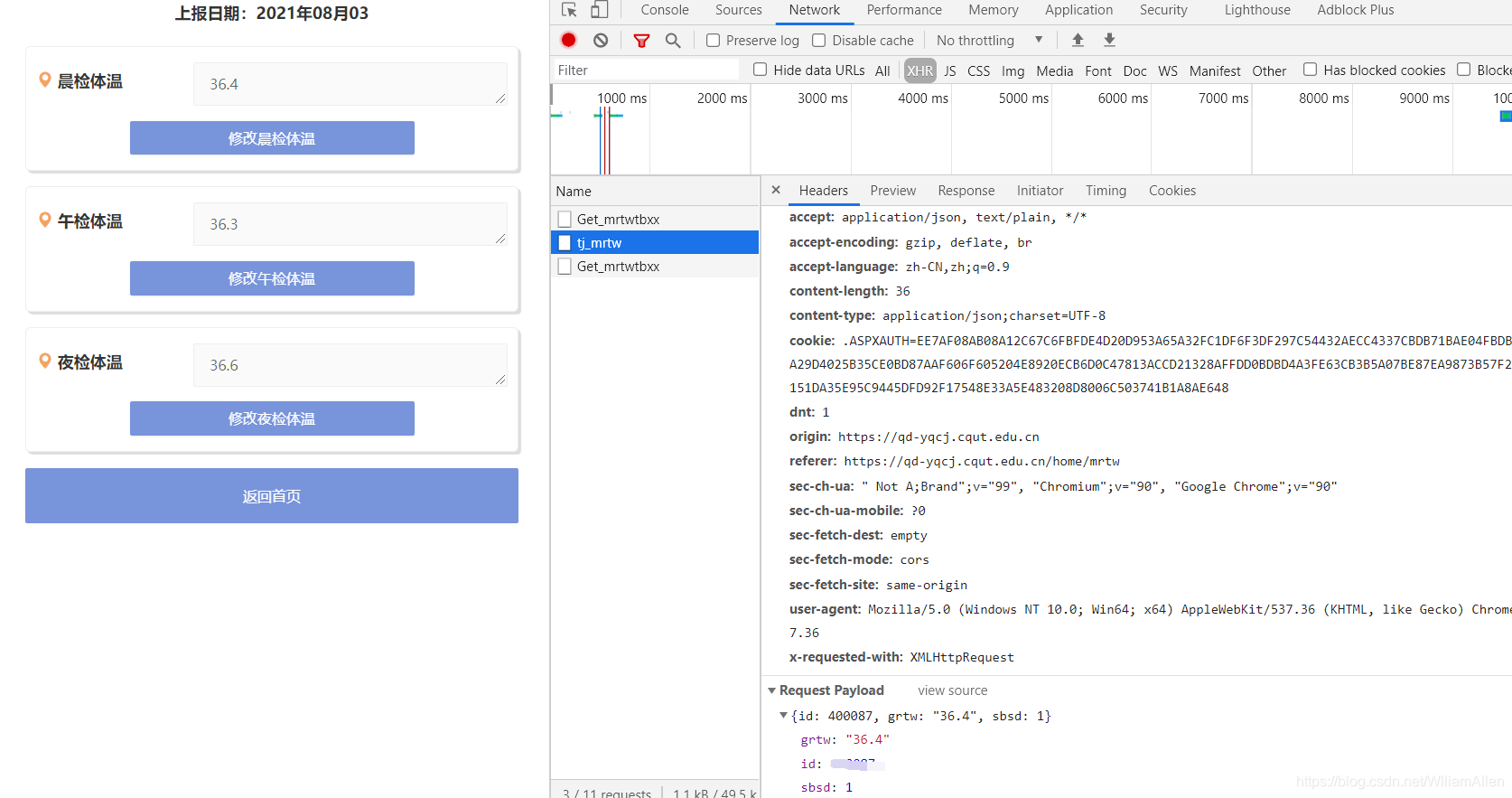Image resolution: width=1512 pixels, height=798 pixels.
Task: Stop recording network log
Action: pyautogui.click(x=568, y=40)
